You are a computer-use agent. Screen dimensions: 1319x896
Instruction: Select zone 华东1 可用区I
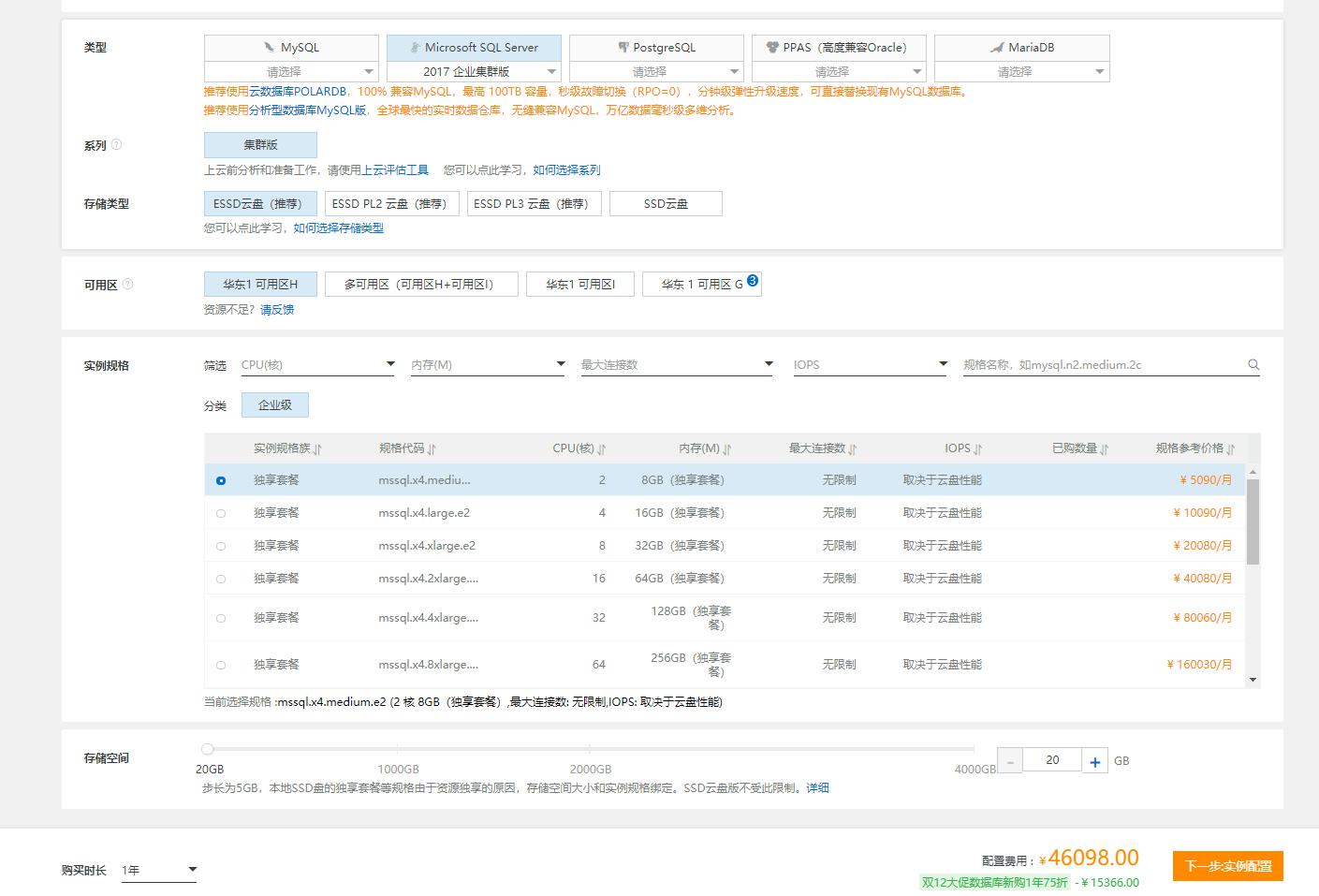(580, 284)
